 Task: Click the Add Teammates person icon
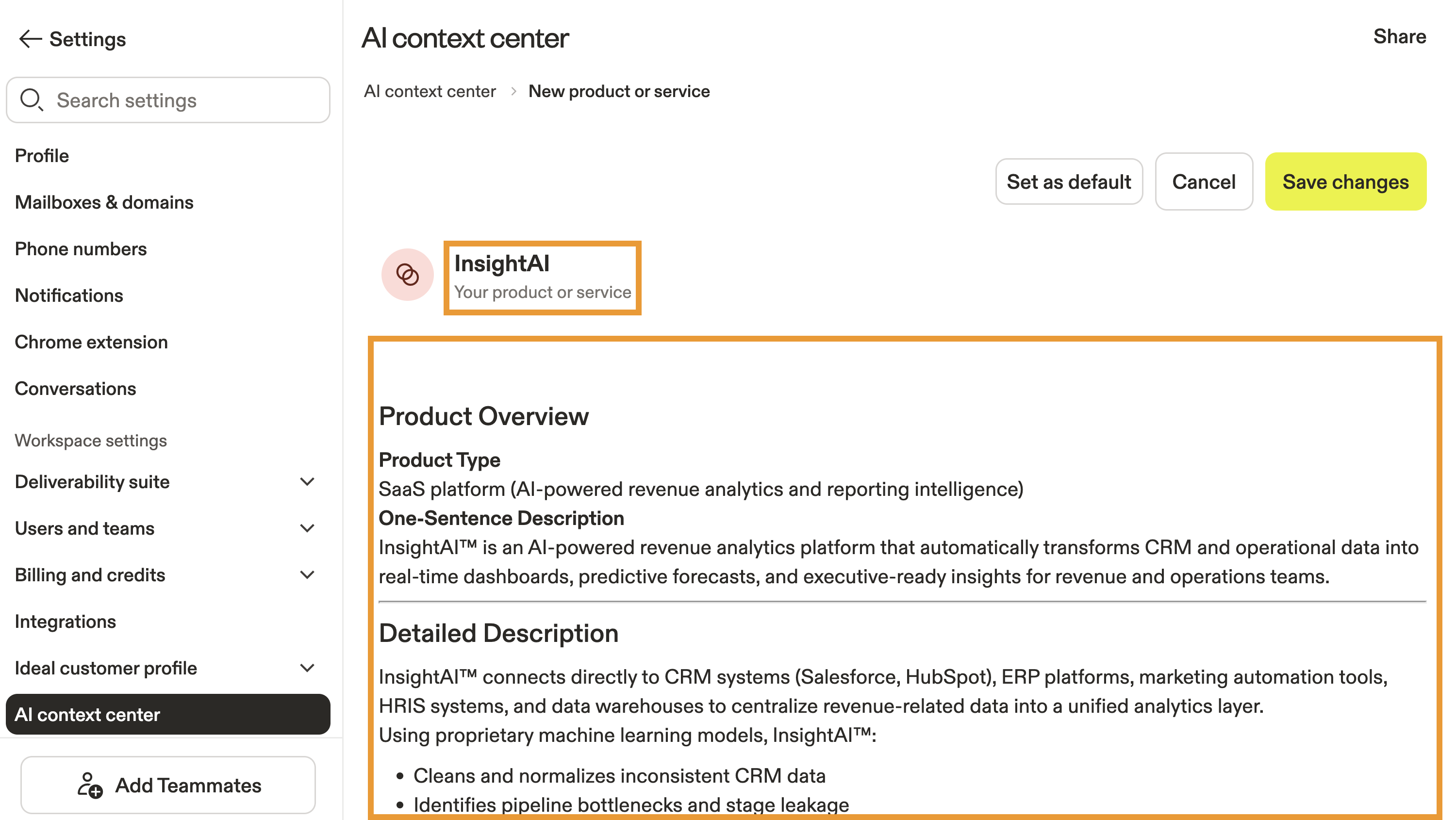coord(89,785)
